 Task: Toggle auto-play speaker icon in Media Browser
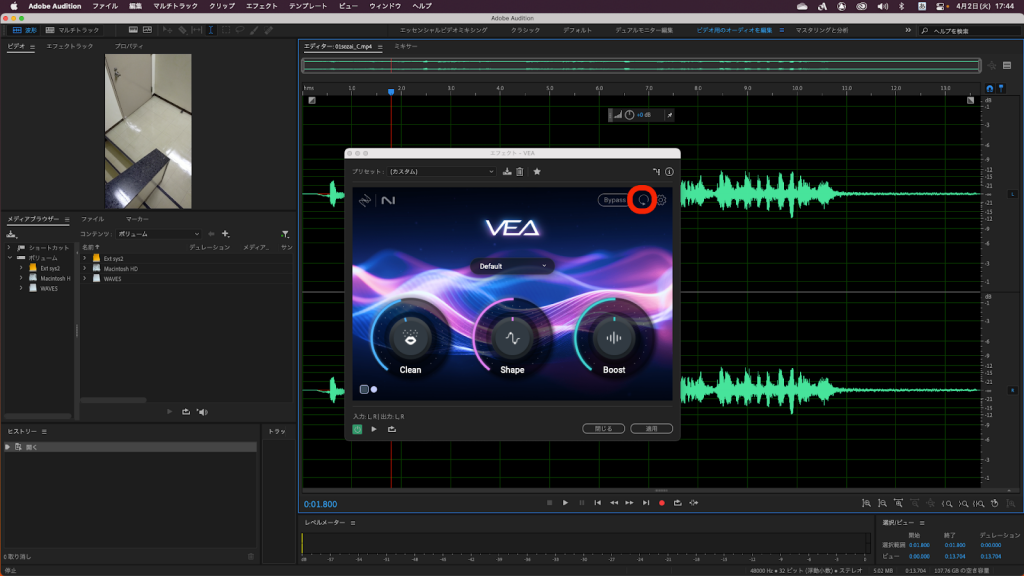coord(202,412)
